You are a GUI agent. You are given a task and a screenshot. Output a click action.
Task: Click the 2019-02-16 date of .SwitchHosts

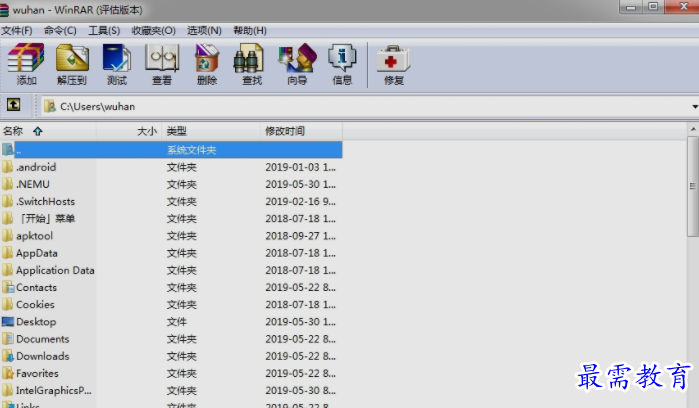[300, 202]
